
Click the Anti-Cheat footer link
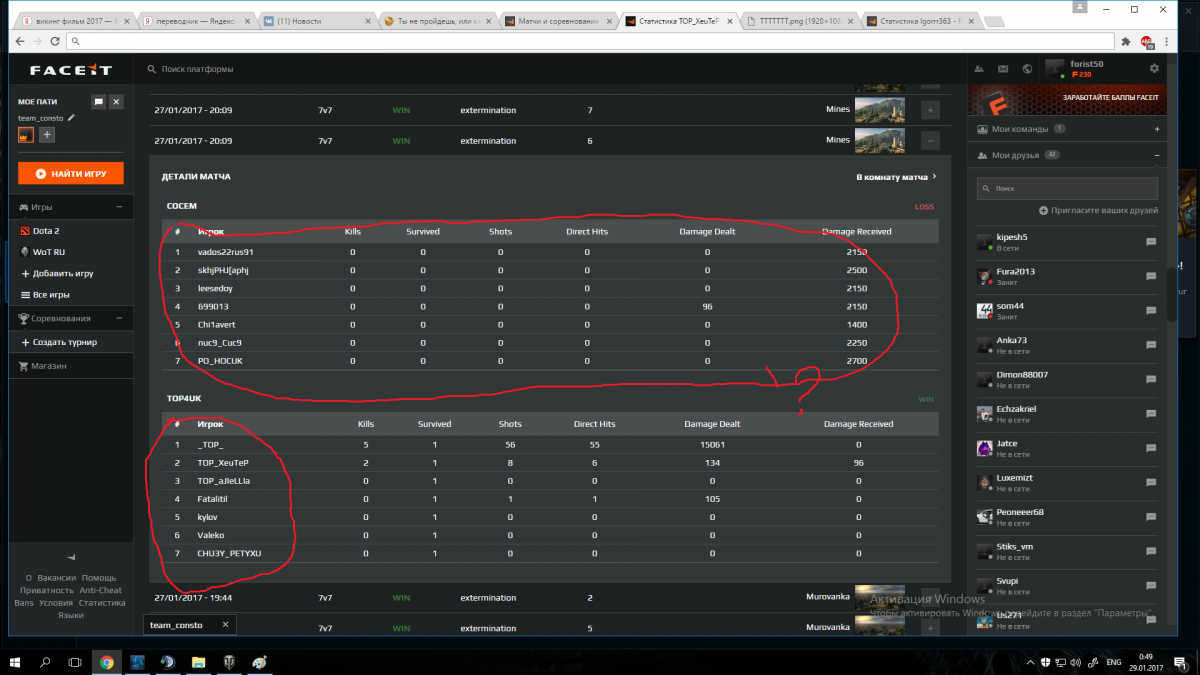click(102, 590)
